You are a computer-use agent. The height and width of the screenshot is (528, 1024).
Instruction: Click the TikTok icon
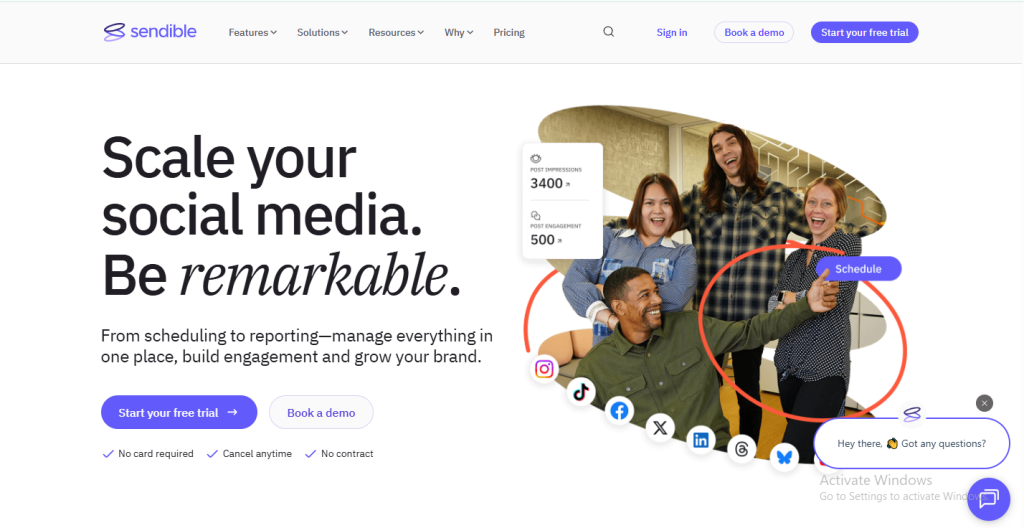click(581, 391)
